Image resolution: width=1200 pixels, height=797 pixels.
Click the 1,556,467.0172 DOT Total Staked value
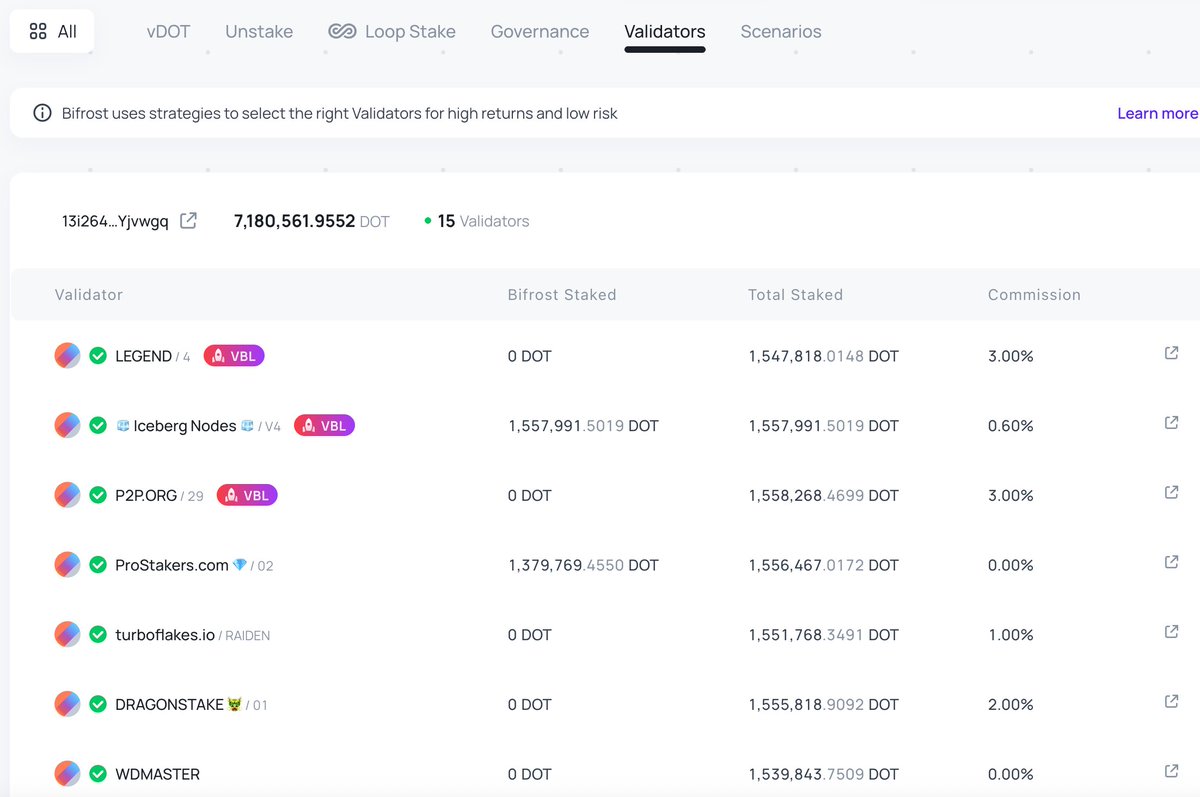[x=823, y=565]
